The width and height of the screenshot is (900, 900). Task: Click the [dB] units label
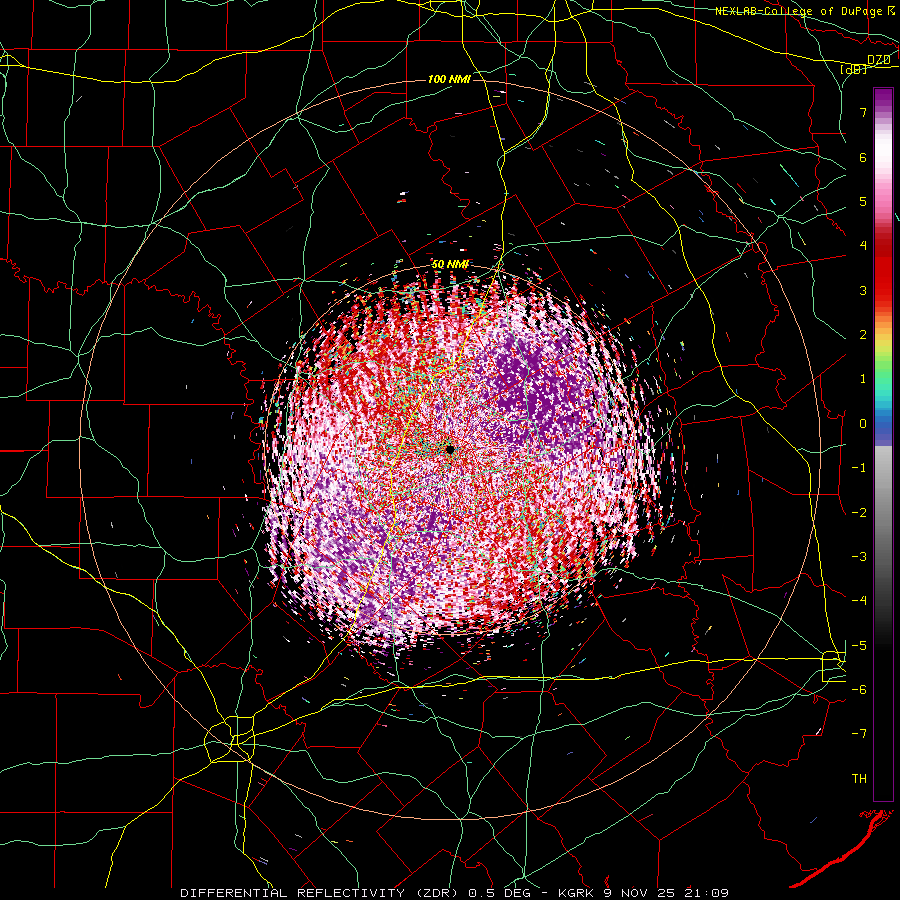coord(854,69)
